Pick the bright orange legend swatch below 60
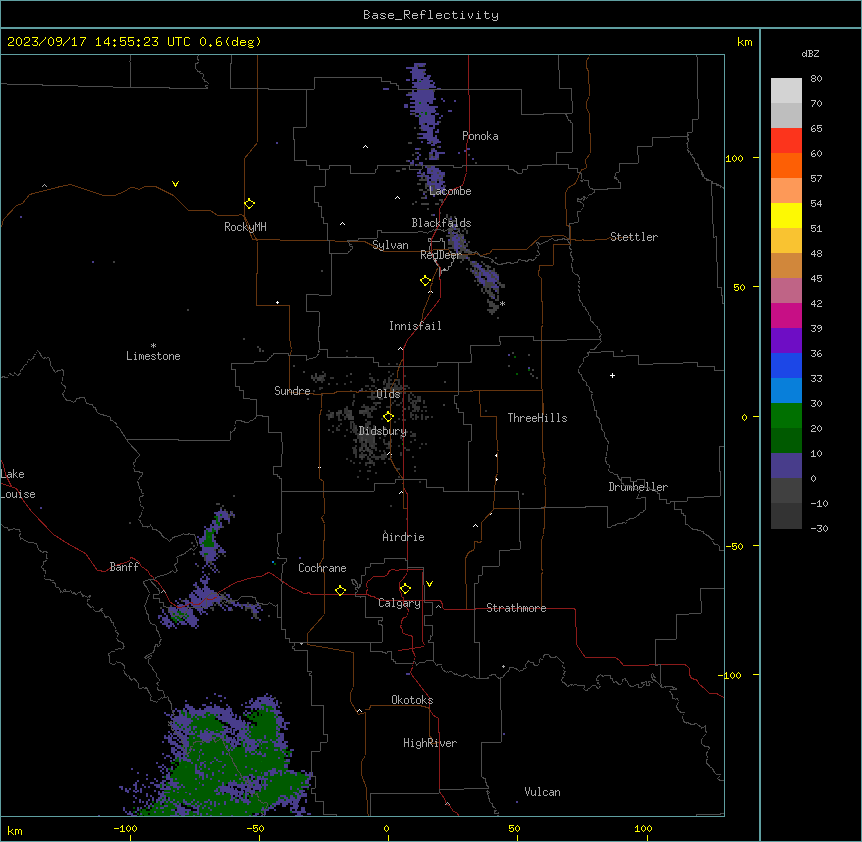862x842 pixels. click(x=786, y=165)
